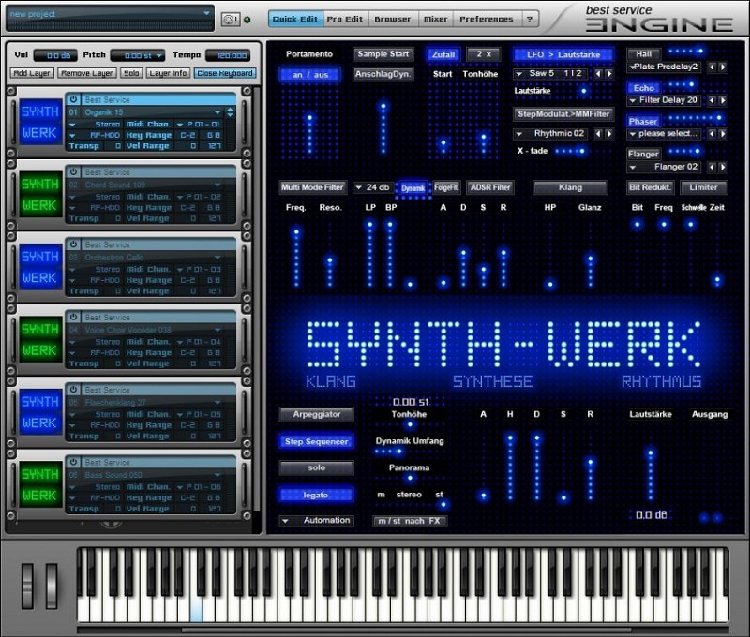Click the Arpeggiator button
This screenshot has height=637, width=750.
[316, 414]
